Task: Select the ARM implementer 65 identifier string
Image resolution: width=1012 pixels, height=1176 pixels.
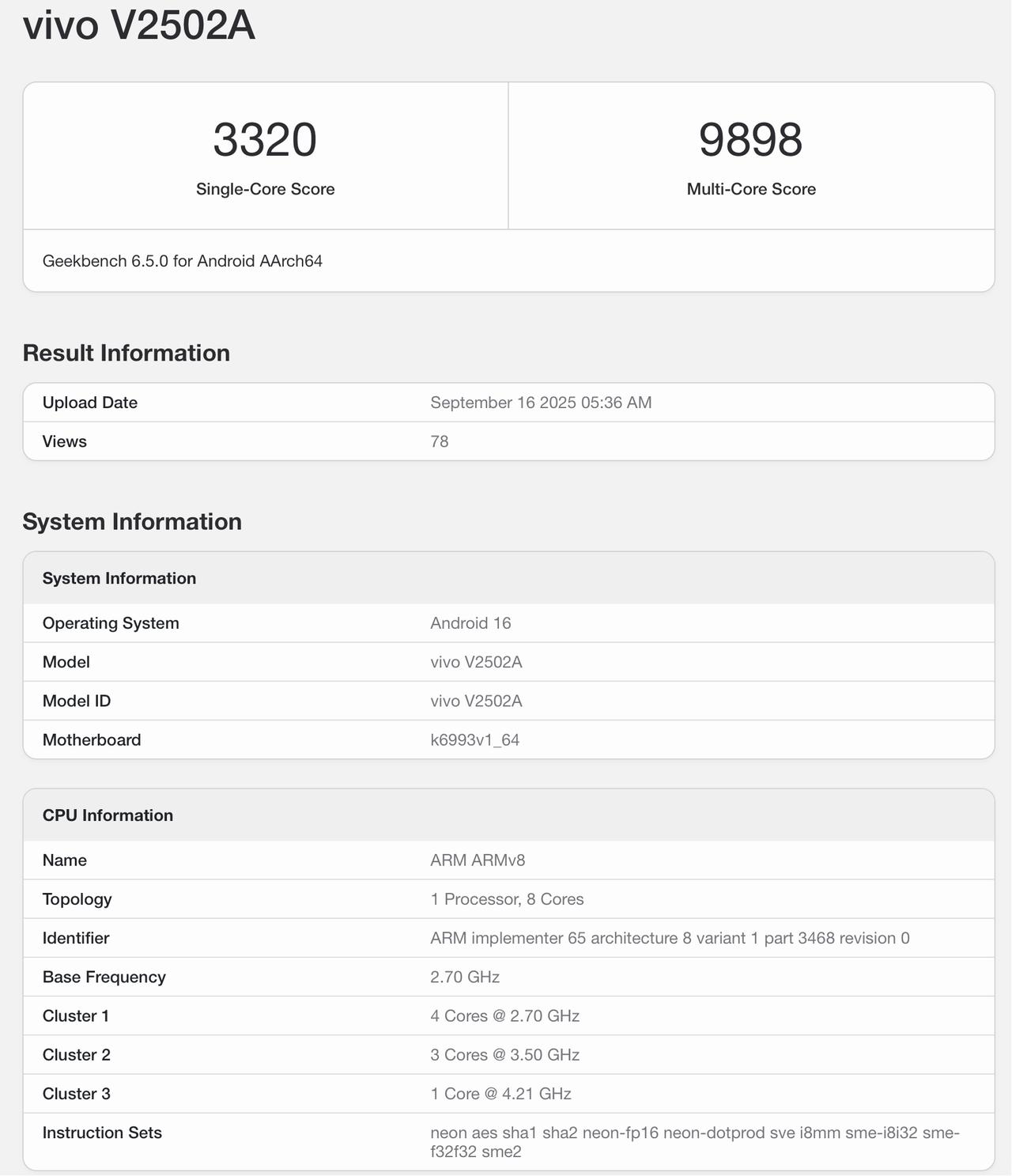Action: [670, 938]
